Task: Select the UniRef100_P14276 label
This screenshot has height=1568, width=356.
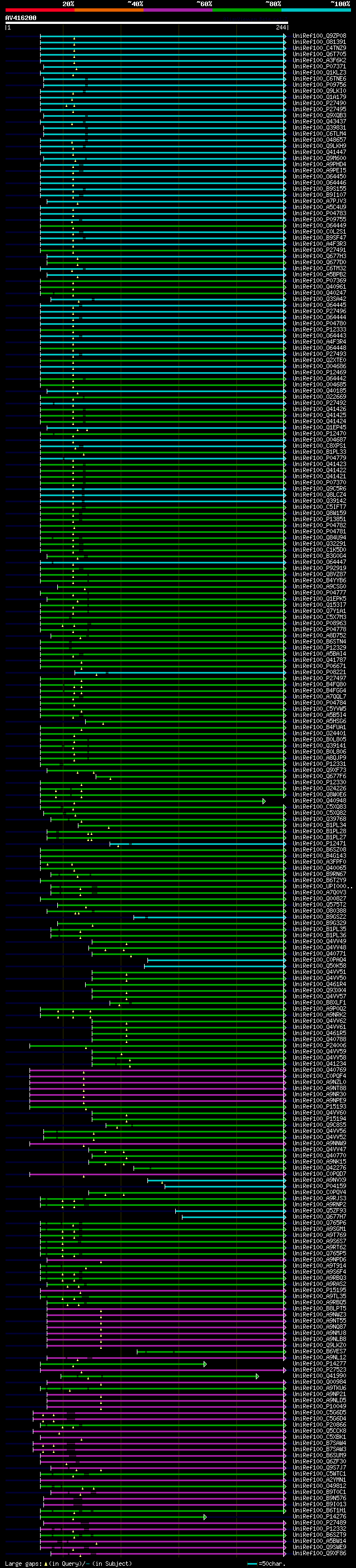Action: (x=319, y=1516)
